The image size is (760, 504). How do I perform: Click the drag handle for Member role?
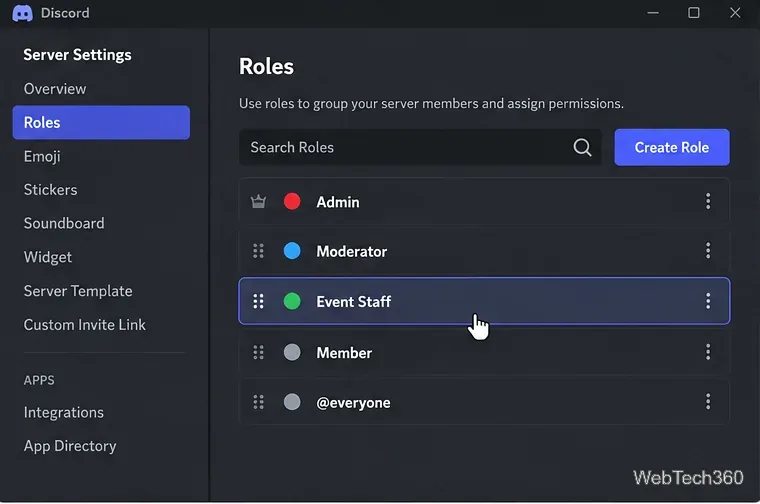[258, 352]
